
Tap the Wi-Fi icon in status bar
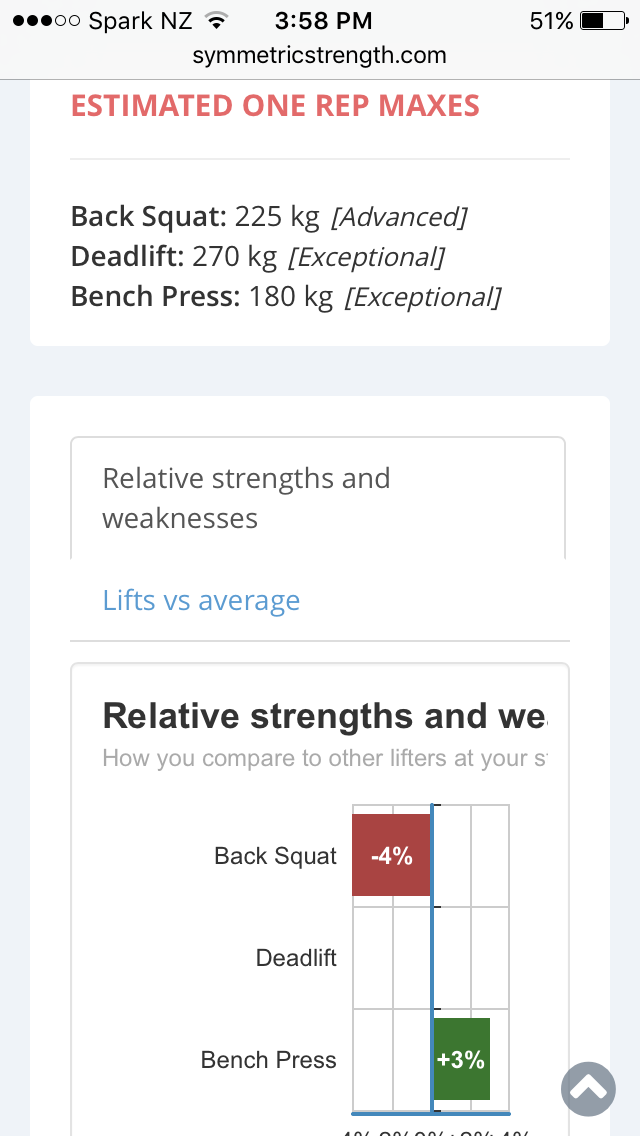pyautogui.click(x=214, y=21)
